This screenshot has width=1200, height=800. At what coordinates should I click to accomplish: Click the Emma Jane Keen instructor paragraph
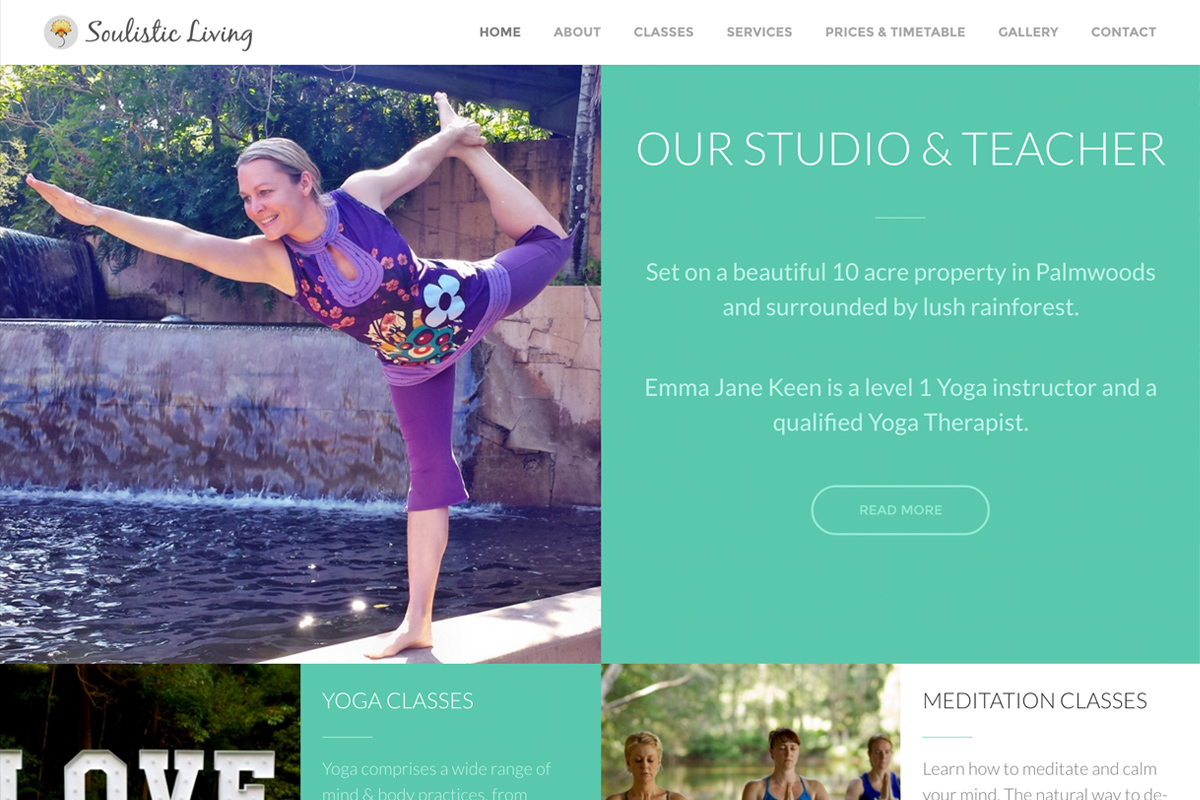coord(900,405)
